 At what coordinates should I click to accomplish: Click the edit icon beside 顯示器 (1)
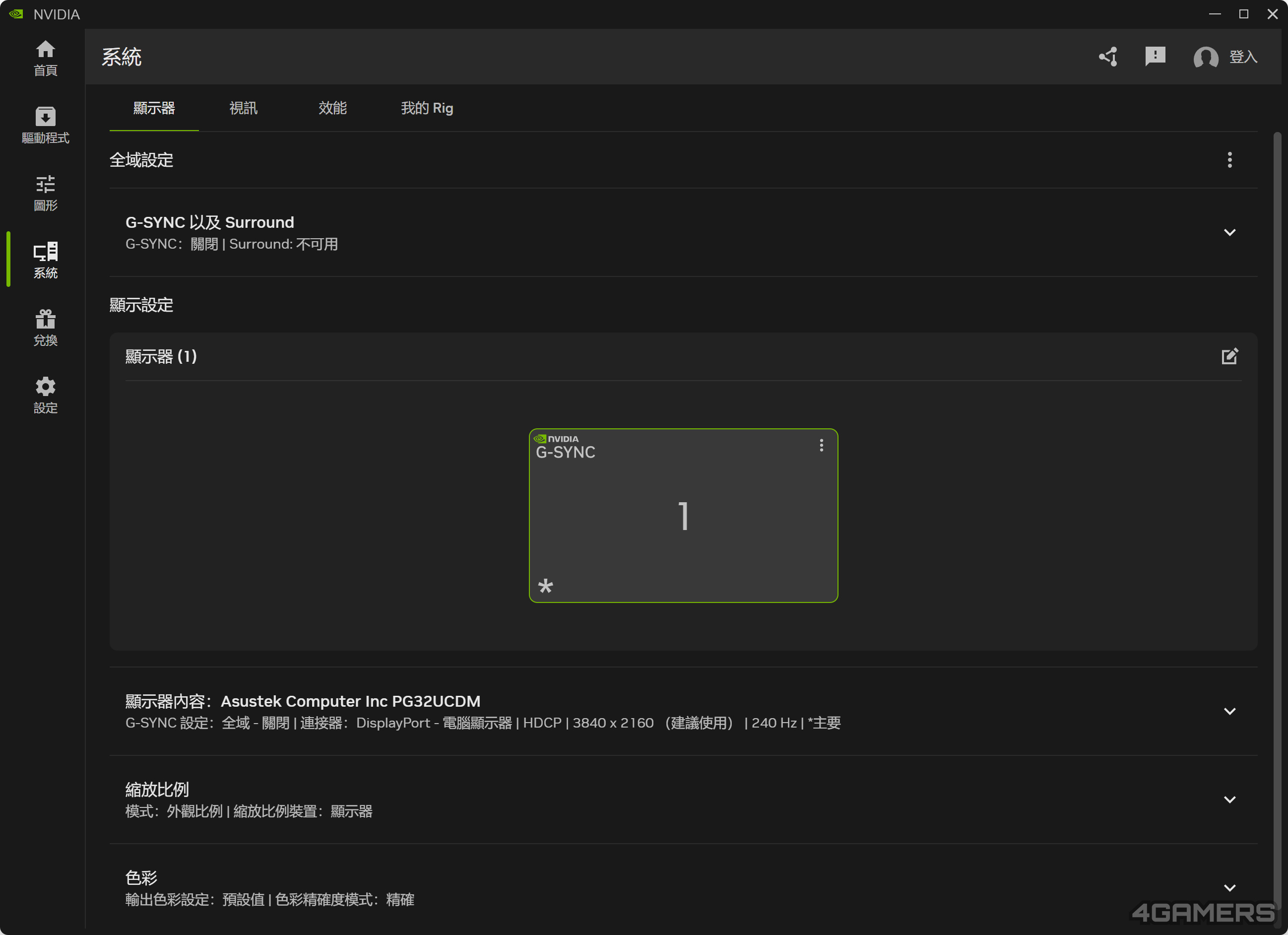1229,356
